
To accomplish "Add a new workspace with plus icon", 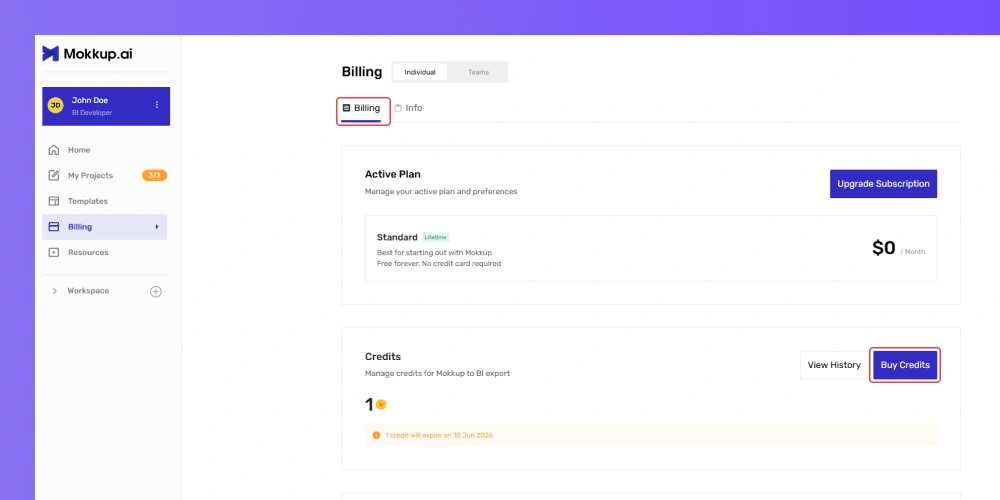I will (x=156, y=291).
